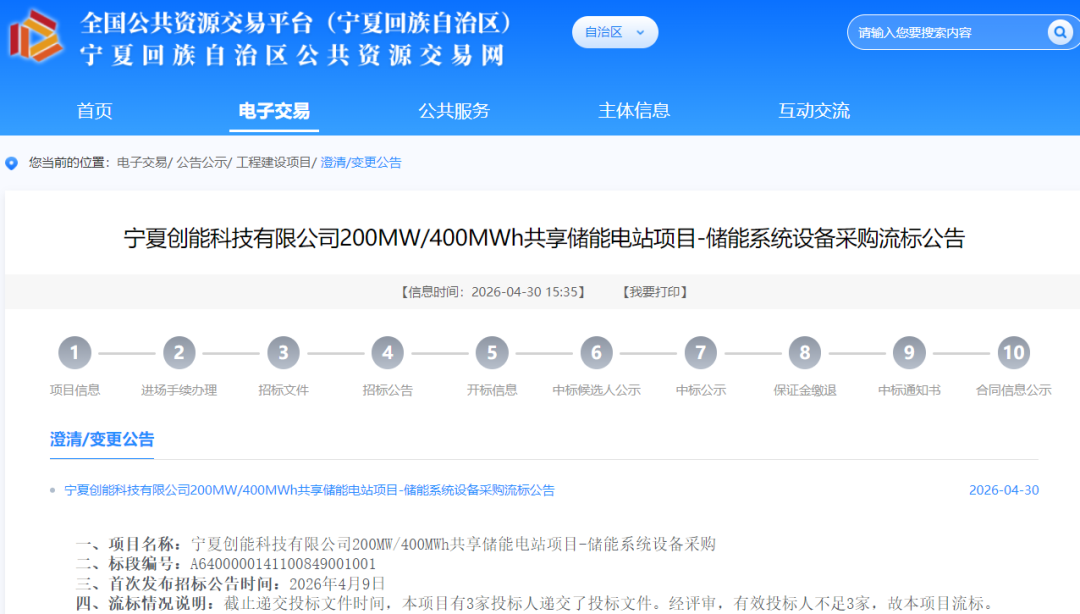
Task: Go to 首页 in navigation
Action: coord(94,111)
